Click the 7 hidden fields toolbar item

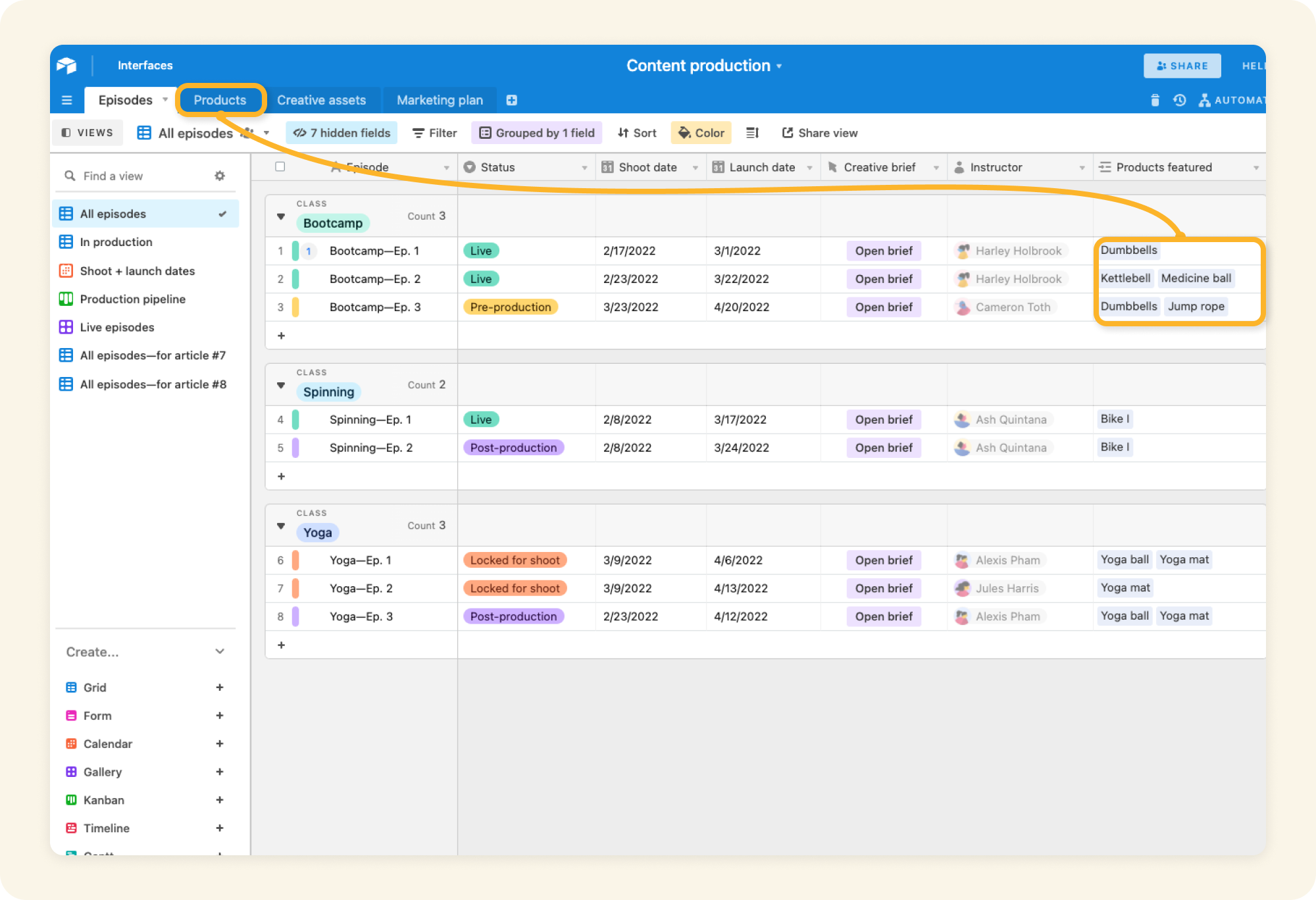coord(342,132)
